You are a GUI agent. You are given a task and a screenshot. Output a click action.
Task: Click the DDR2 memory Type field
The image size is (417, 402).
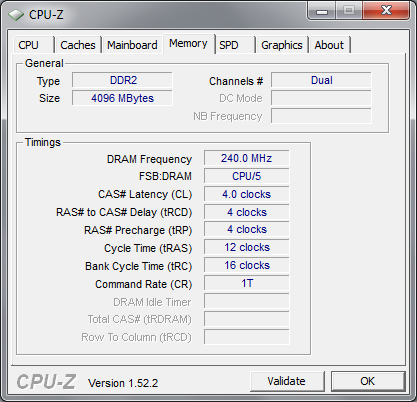[122, 80]
